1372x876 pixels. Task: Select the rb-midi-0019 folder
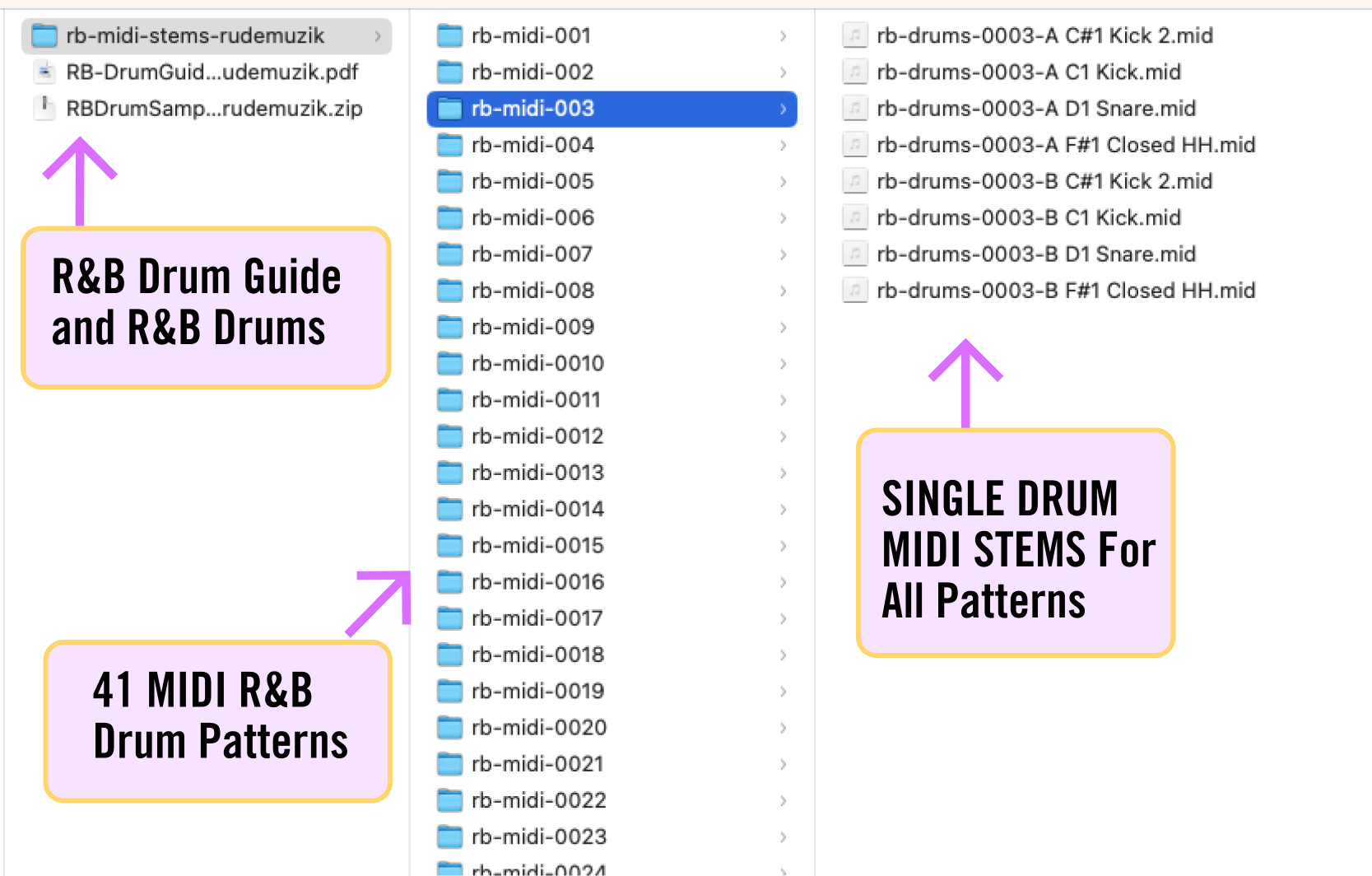535,691
